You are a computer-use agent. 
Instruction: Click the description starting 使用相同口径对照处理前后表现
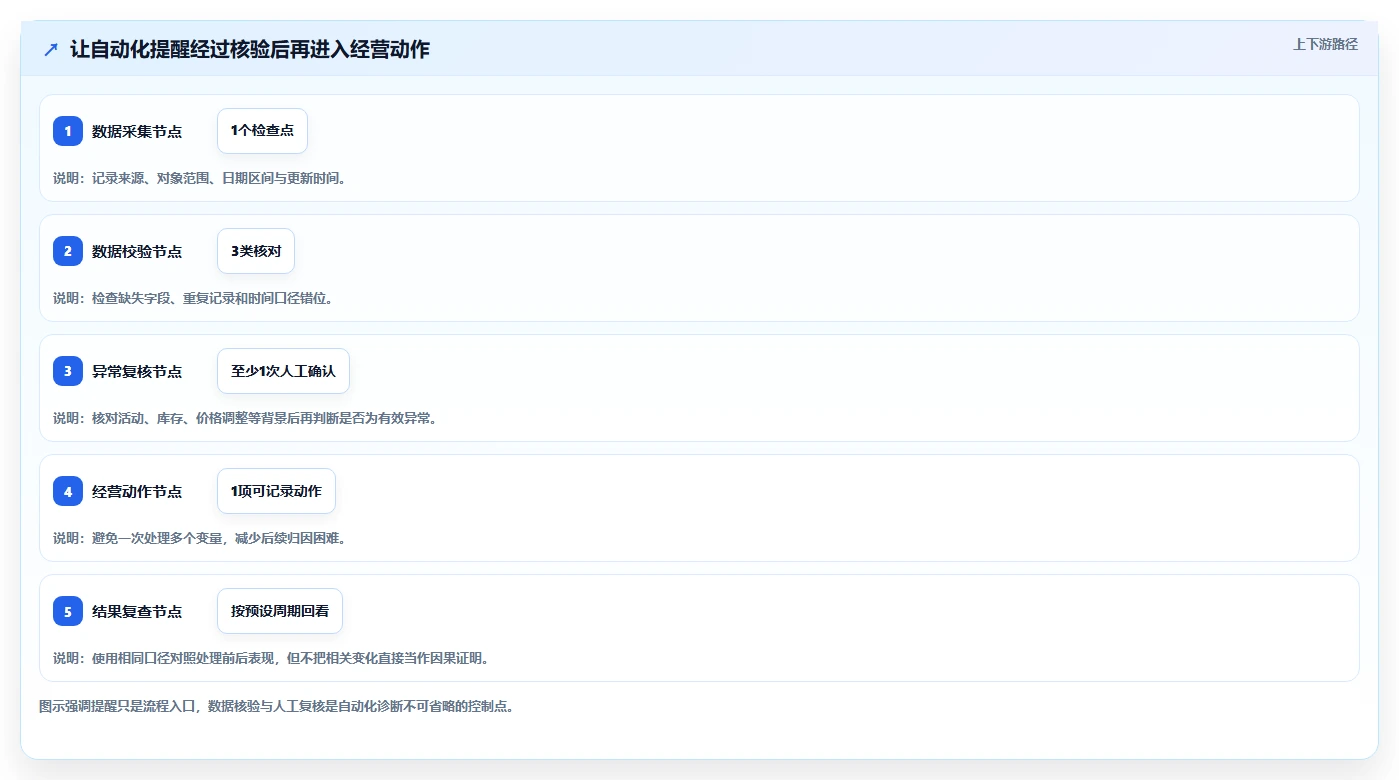[271, 658]
